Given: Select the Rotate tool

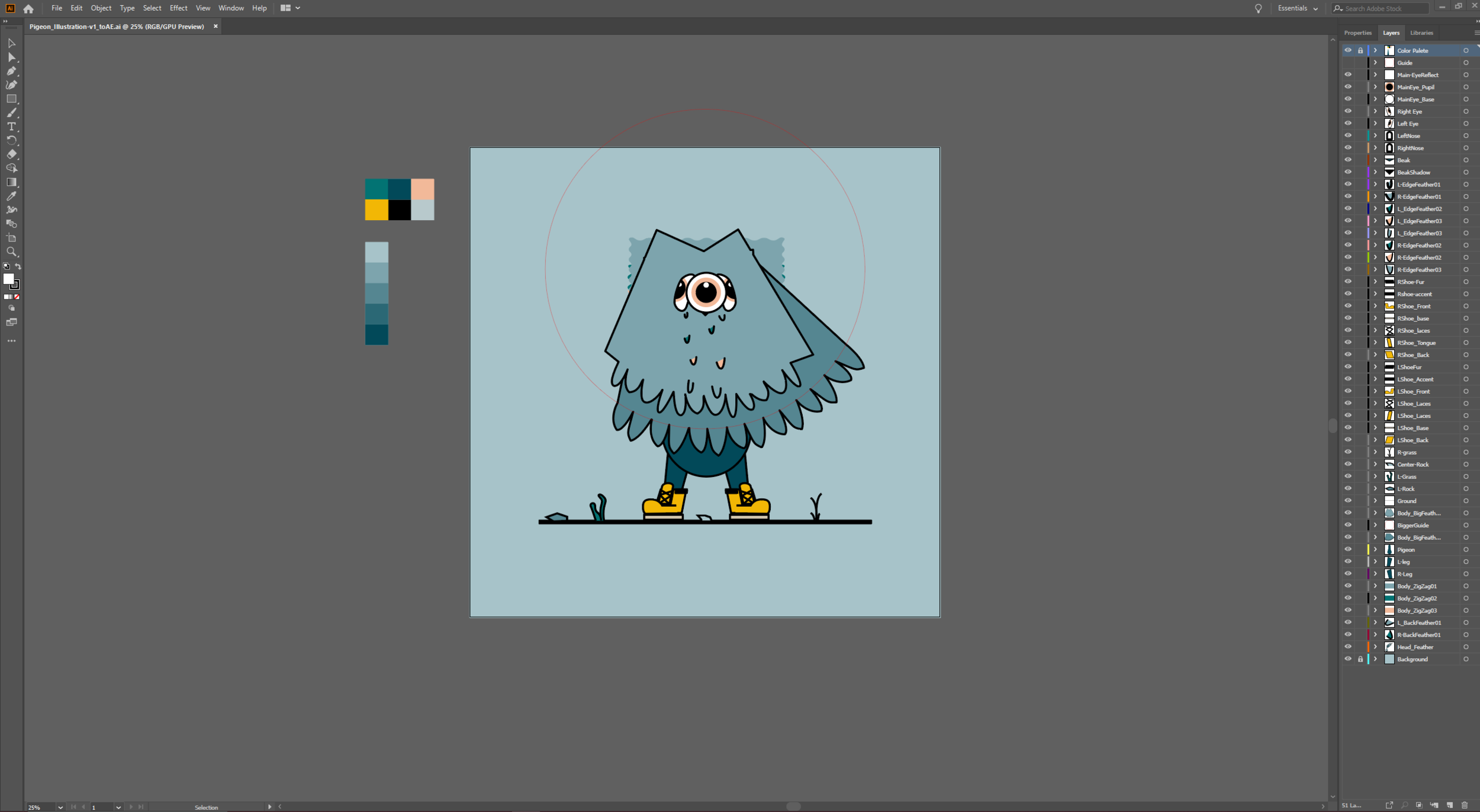Looking at the screenshot, I should tap(11, 140).
